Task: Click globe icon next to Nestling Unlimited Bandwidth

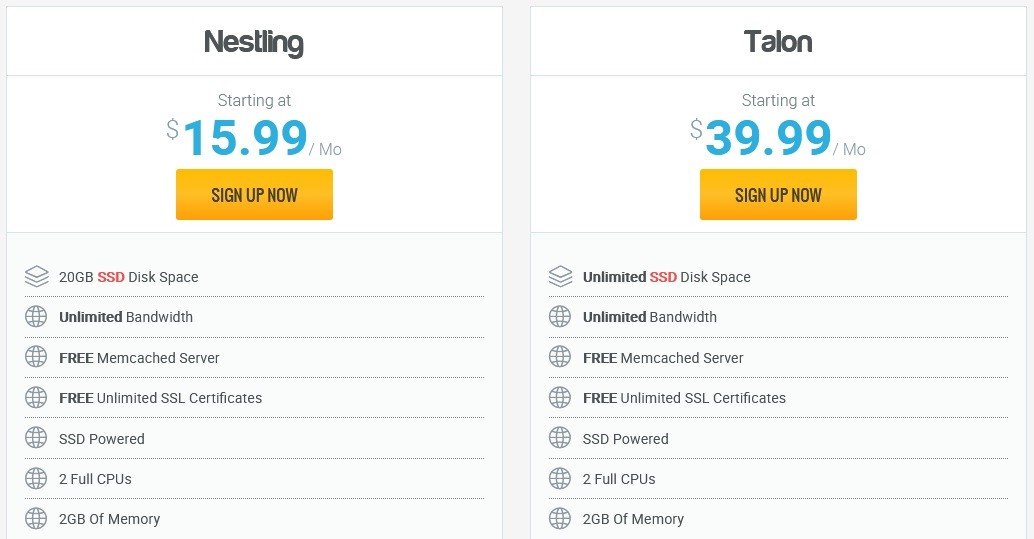Action: coord(36,317)
